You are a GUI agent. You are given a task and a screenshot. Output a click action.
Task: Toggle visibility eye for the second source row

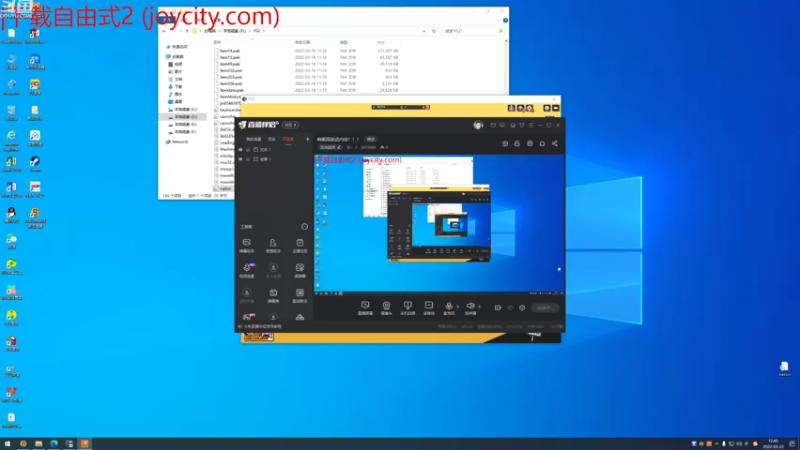pos(240,159)
